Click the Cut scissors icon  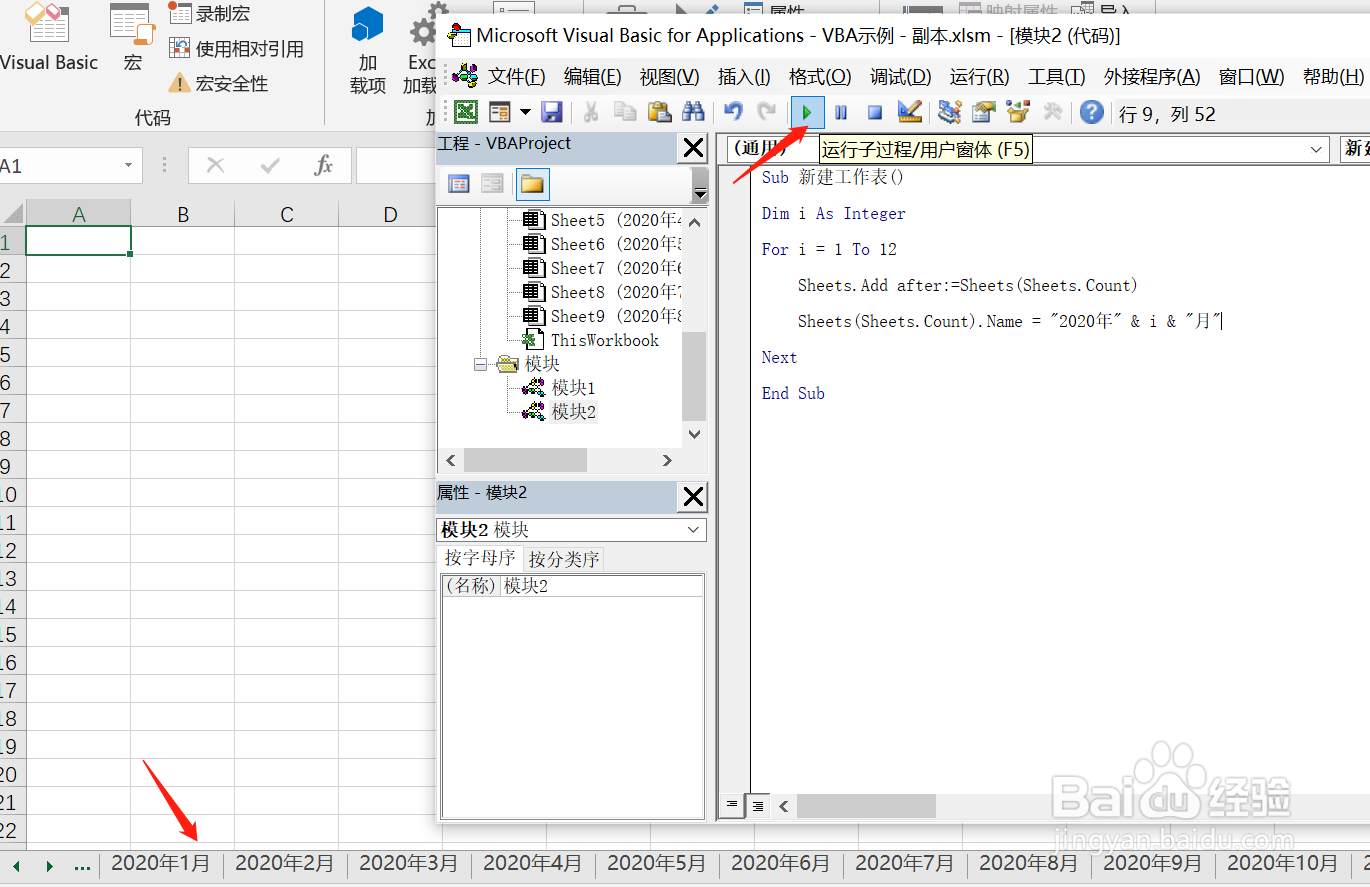point(591,112)
